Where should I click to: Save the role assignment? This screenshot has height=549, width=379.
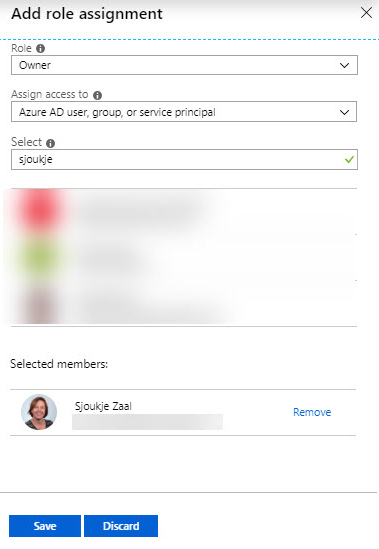(45, 526)
